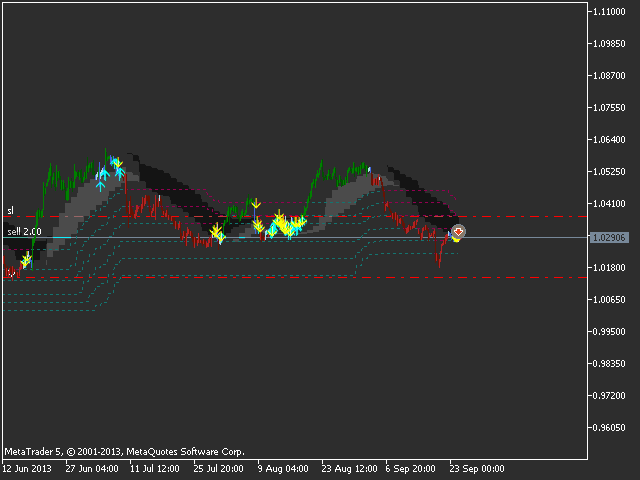Click the sell trade marker icon
Screen dimensions: 640x480
[458, 232]
